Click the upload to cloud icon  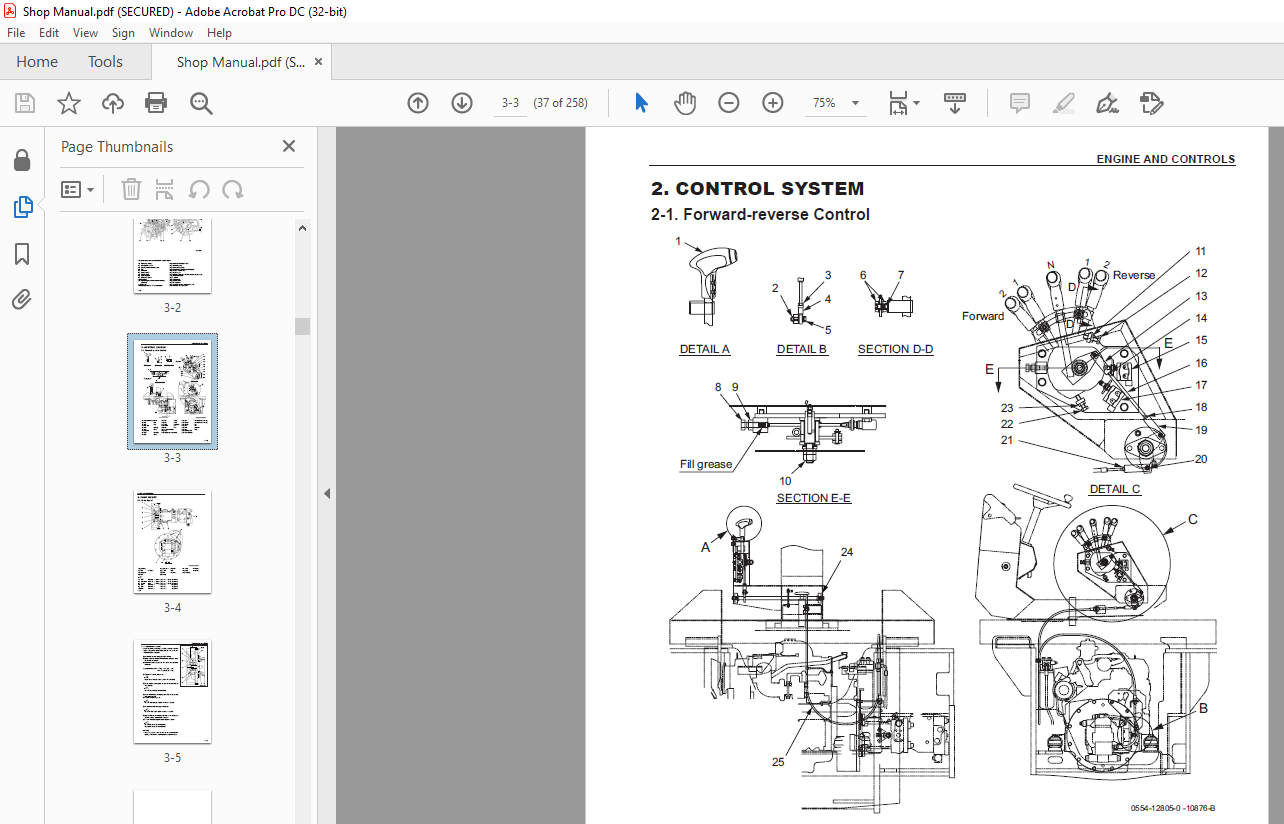(113, 103)
